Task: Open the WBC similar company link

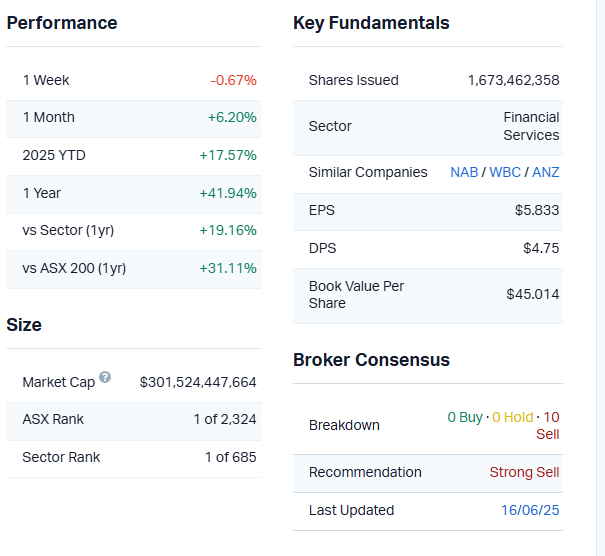Action: click(x=505, y=172)
